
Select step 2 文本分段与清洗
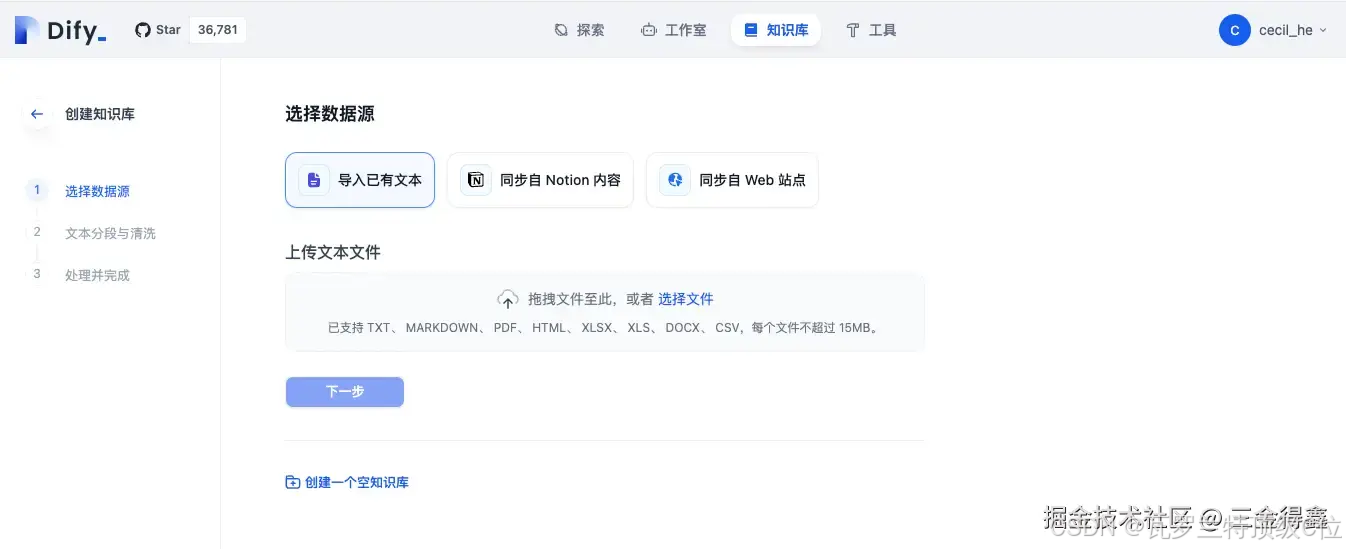pyautogui.click(x=110, y=233)
